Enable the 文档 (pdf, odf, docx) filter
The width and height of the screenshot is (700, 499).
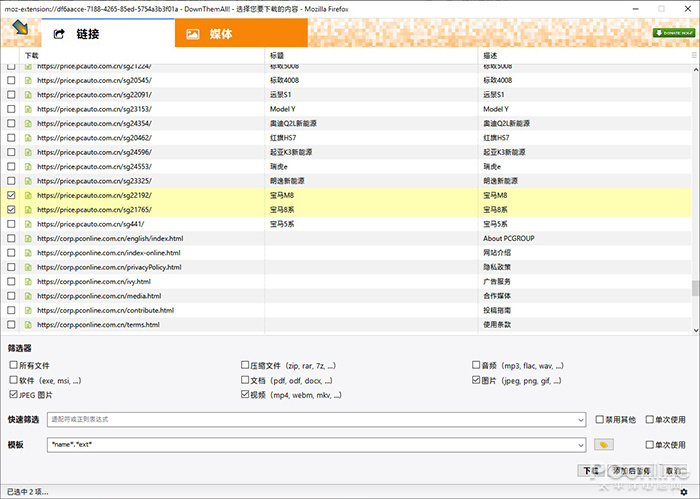245,380
